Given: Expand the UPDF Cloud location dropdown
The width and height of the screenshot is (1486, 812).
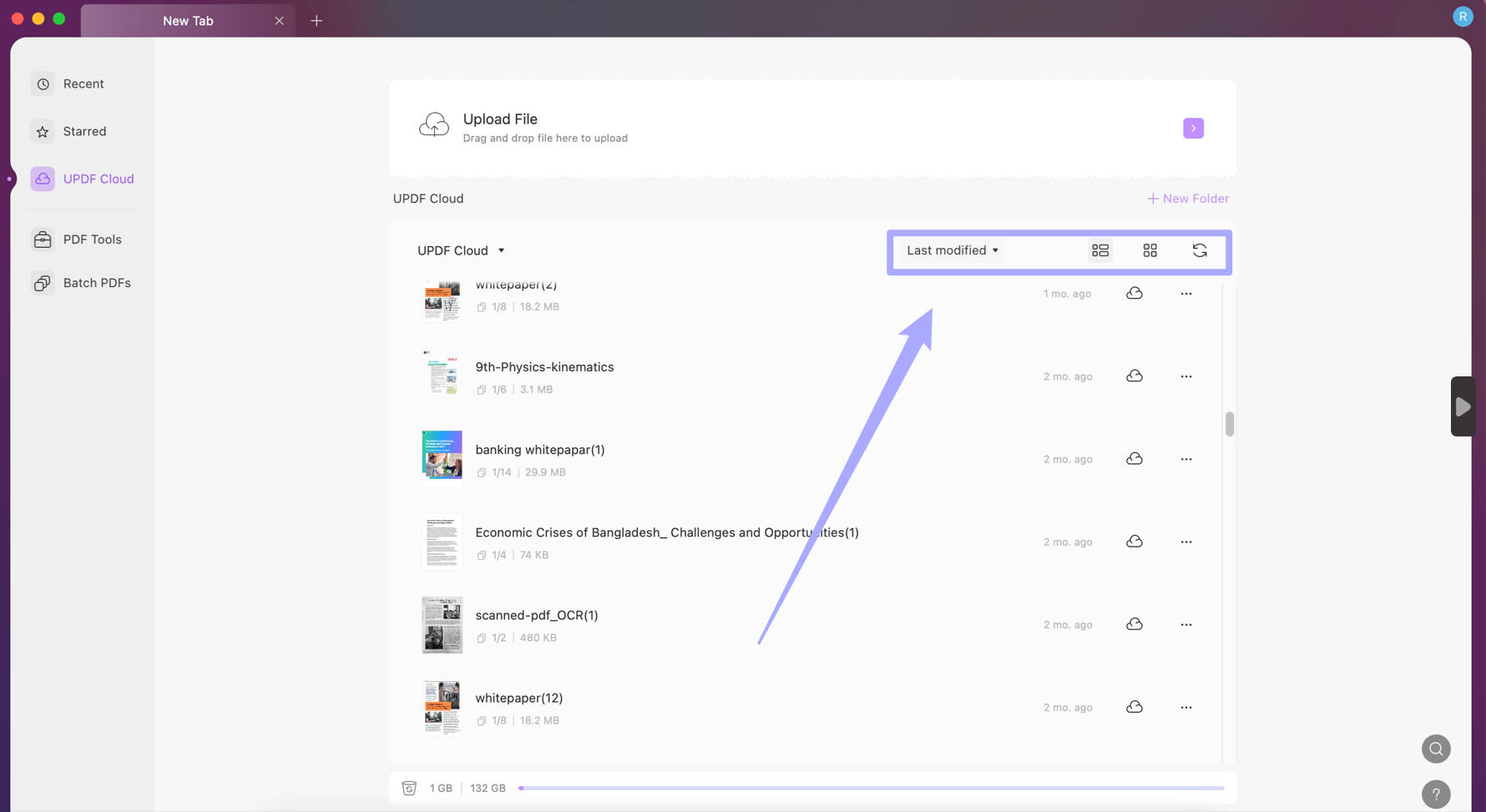Looking at the screenshot, I should pos(461,250).
